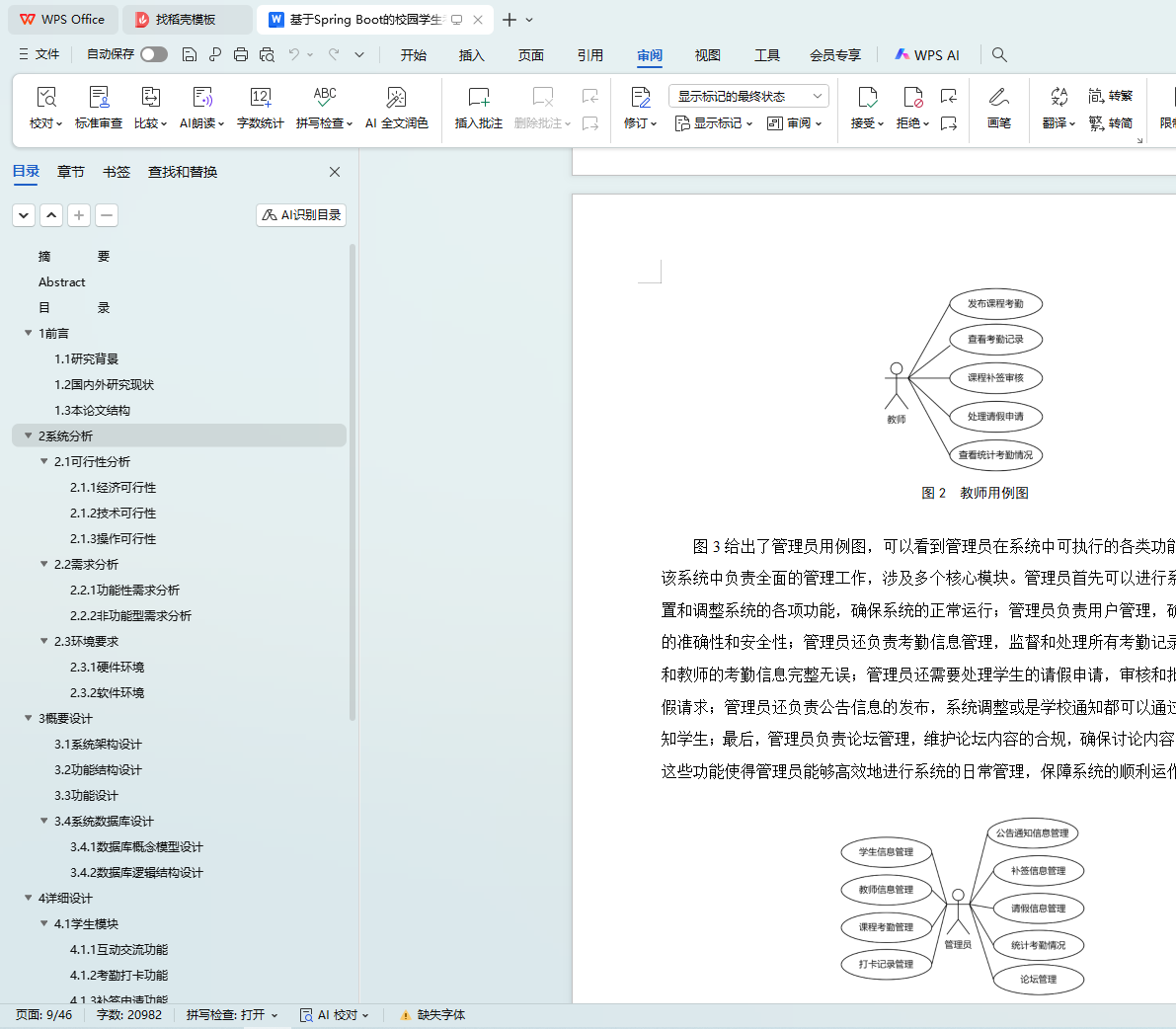Open the 显示标记的最终状态 dropdown
The width and height of the screenshot is (1176, 1029).
[748, 96]
